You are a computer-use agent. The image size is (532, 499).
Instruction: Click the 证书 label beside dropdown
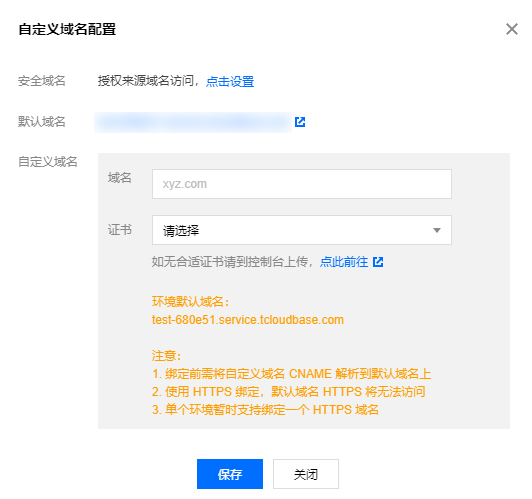[119, 230]
